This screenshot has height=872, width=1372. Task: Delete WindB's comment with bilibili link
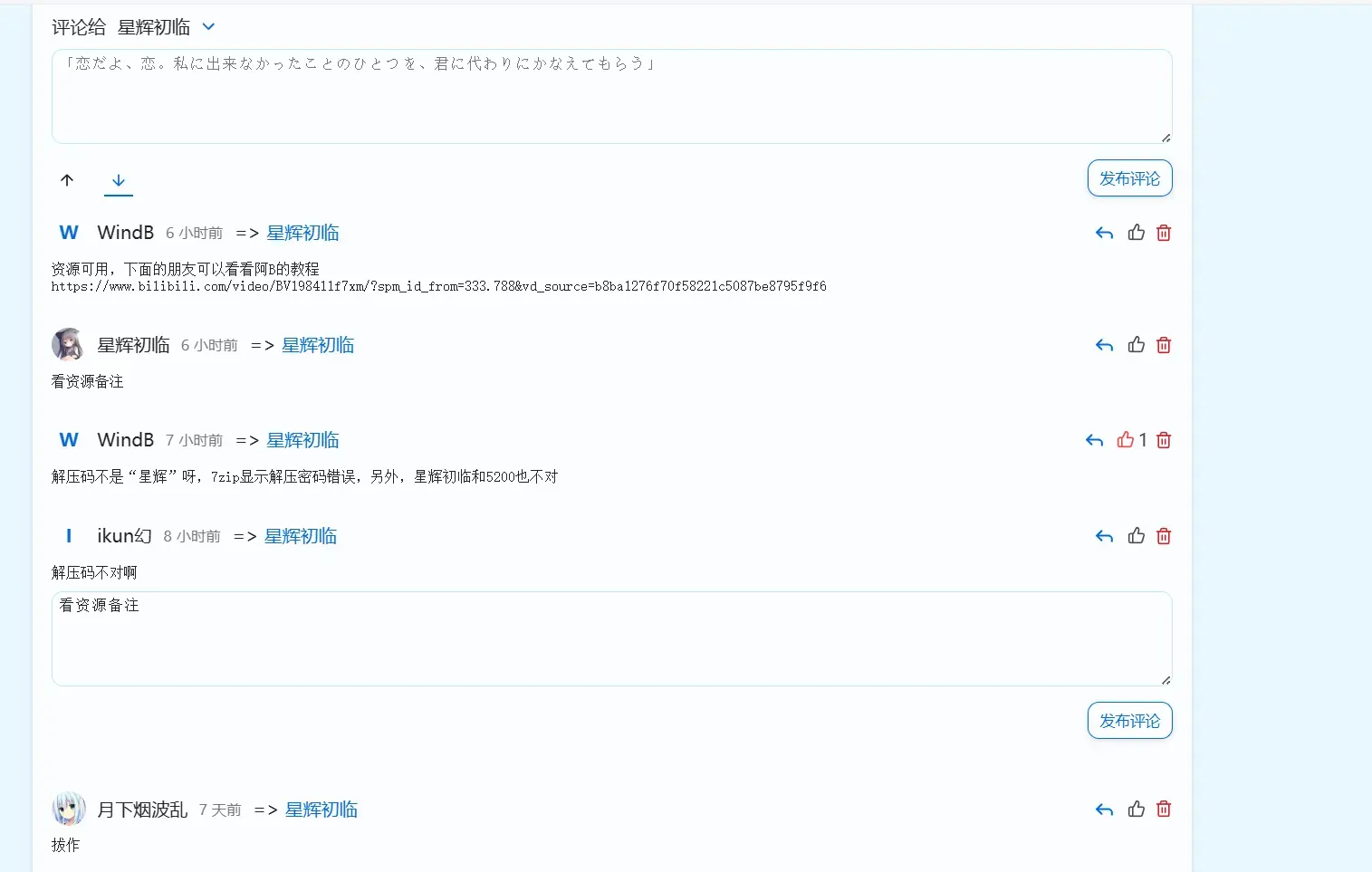point(1164,233)
